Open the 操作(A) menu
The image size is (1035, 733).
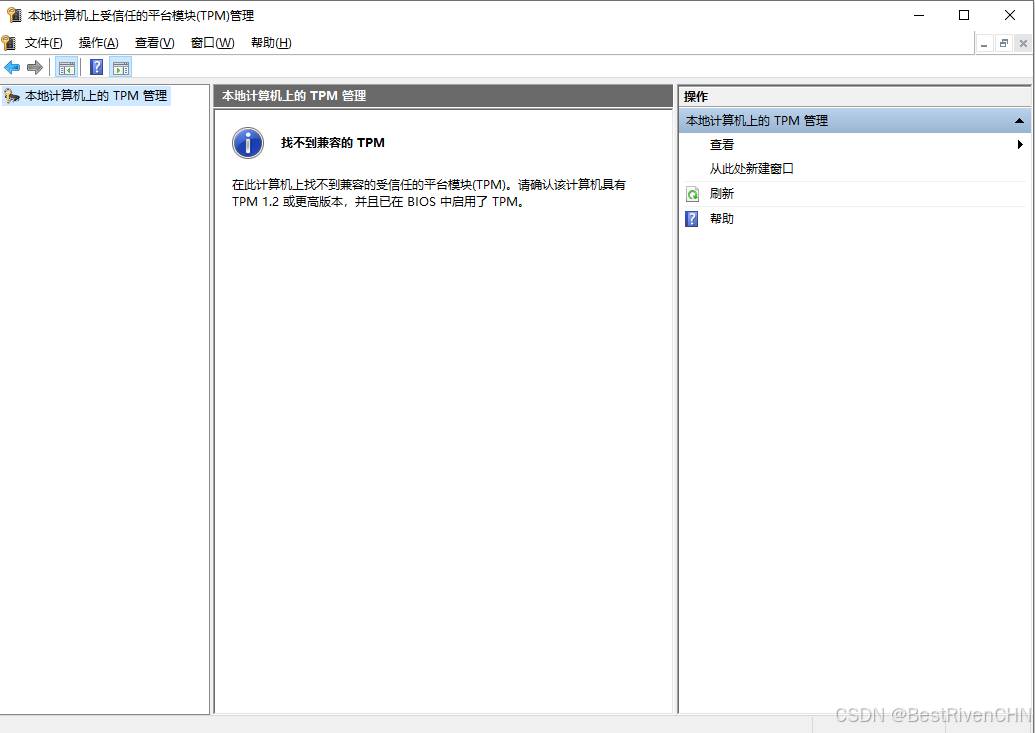[98, 43]
